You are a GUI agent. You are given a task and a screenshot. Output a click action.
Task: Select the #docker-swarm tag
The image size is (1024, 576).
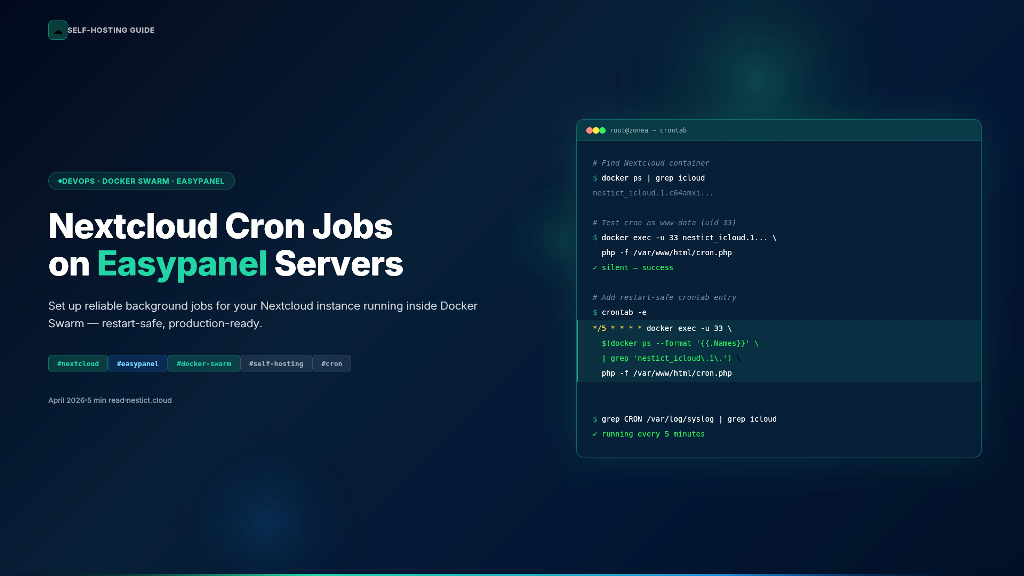[204, 364]
